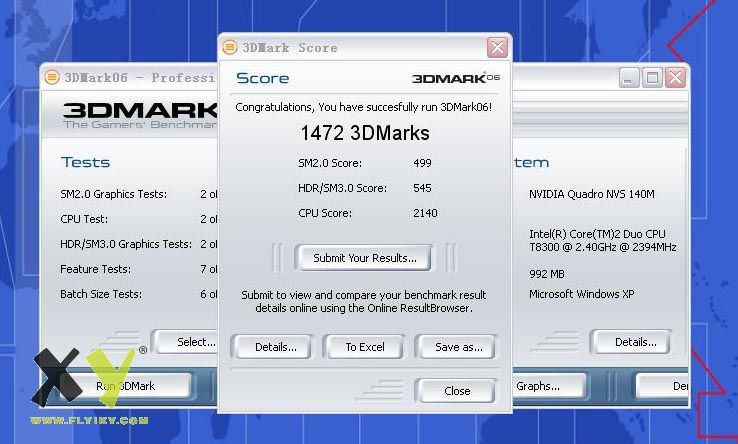Click the SM2.0 Score value 499
This screenshot has height=444, width=738.
tap(422, 163)
